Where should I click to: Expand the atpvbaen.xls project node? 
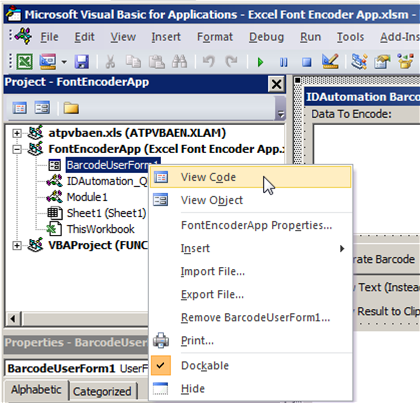[16, 133]
